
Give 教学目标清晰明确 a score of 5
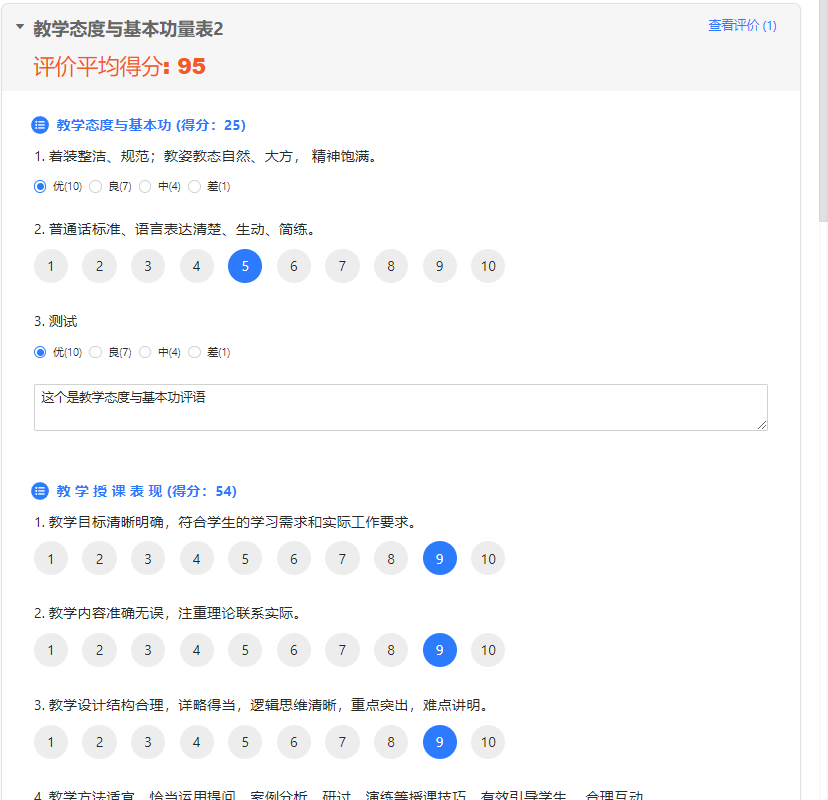245,558
